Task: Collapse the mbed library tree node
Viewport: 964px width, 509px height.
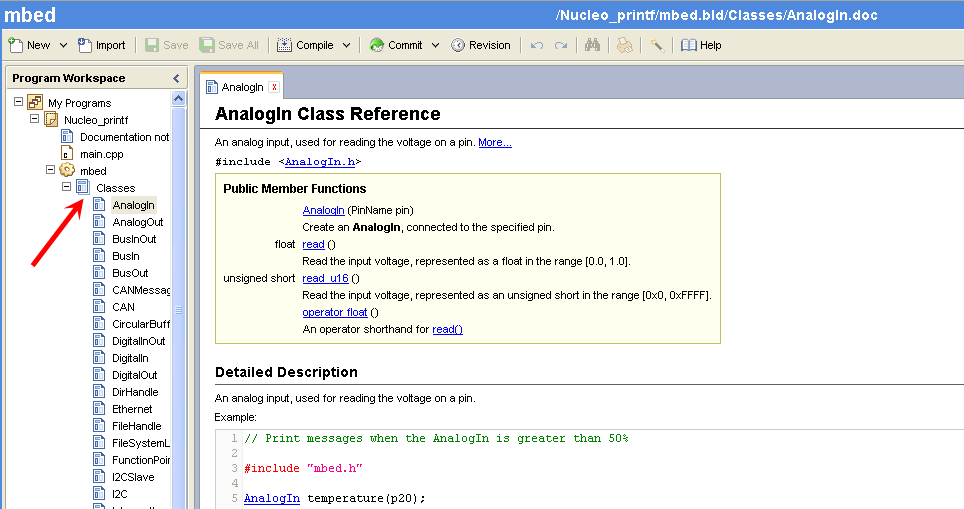Action: 50,170
